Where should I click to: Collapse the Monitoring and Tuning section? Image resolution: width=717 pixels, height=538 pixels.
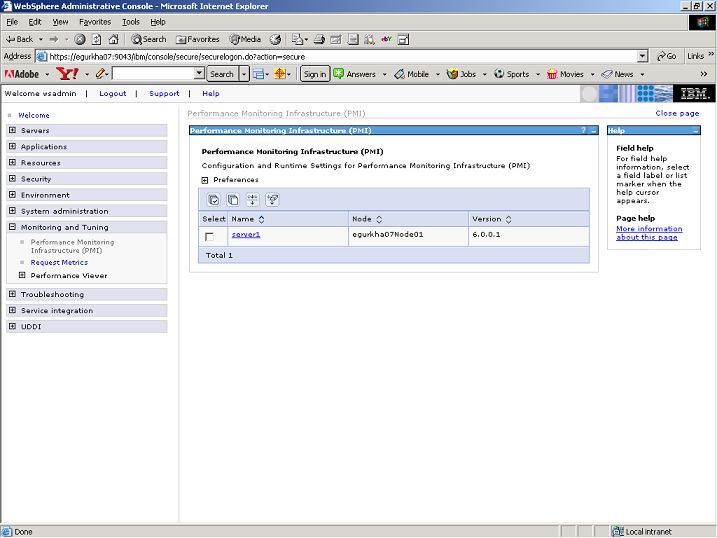12,227
